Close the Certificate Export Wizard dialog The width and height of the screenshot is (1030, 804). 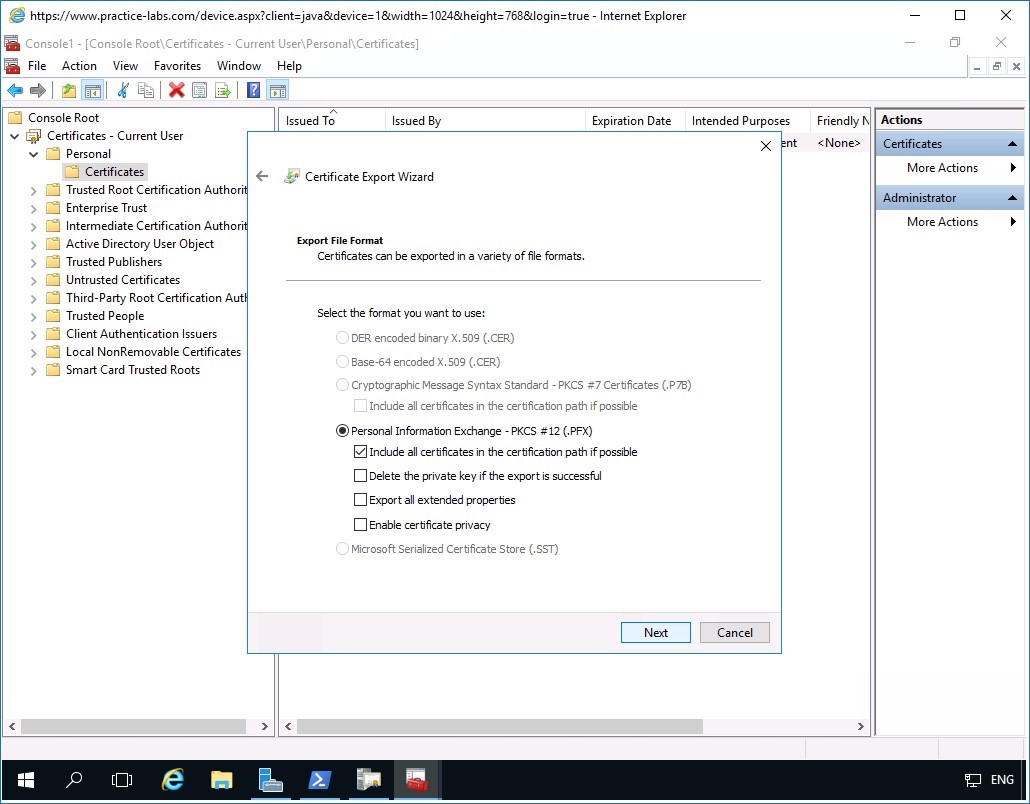[x=765, y=146]
